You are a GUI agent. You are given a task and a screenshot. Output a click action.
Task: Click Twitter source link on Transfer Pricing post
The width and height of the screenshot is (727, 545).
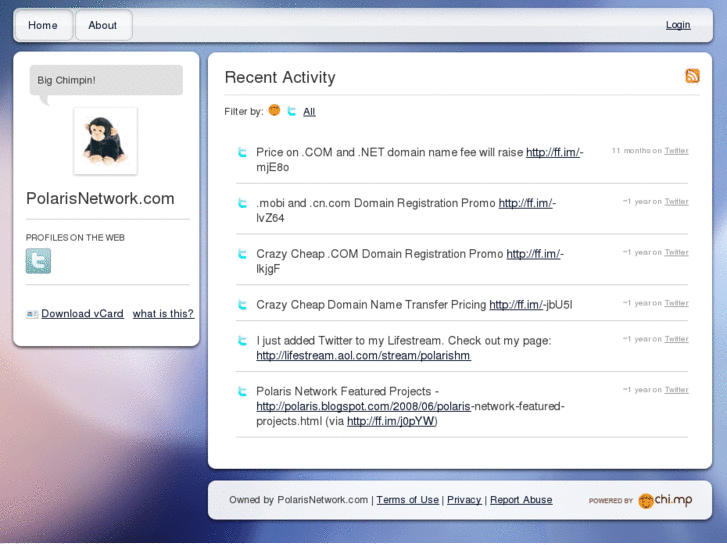(x=676, y=303)
